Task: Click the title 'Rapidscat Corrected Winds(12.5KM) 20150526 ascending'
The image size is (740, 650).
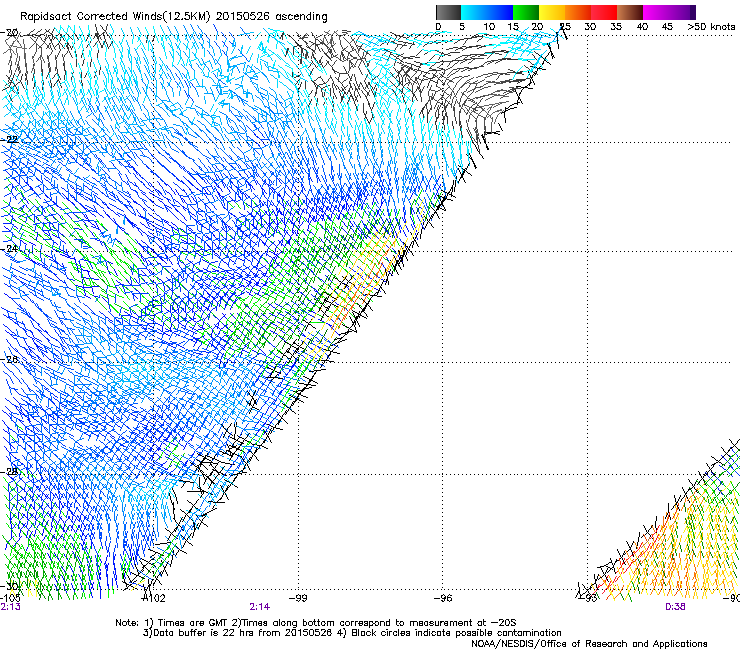Action: [174, 16]
